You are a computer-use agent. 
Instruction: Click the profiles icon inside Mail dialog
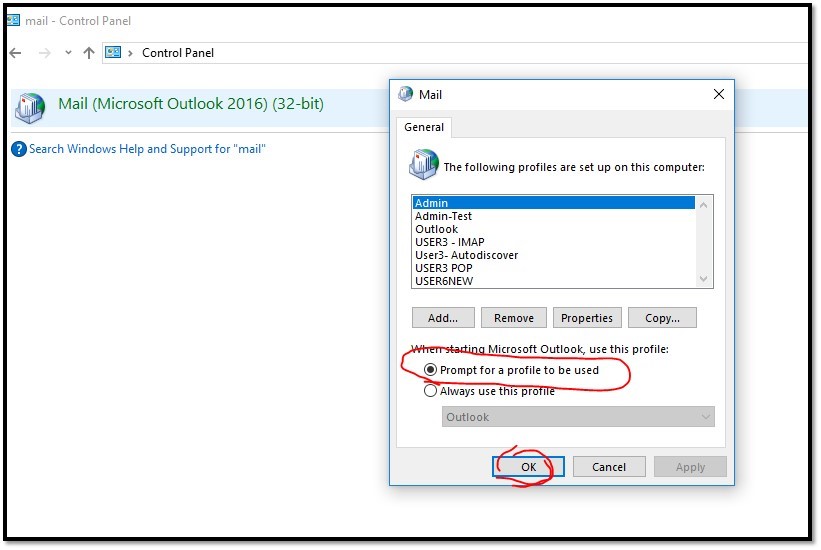tap(424, 164)
